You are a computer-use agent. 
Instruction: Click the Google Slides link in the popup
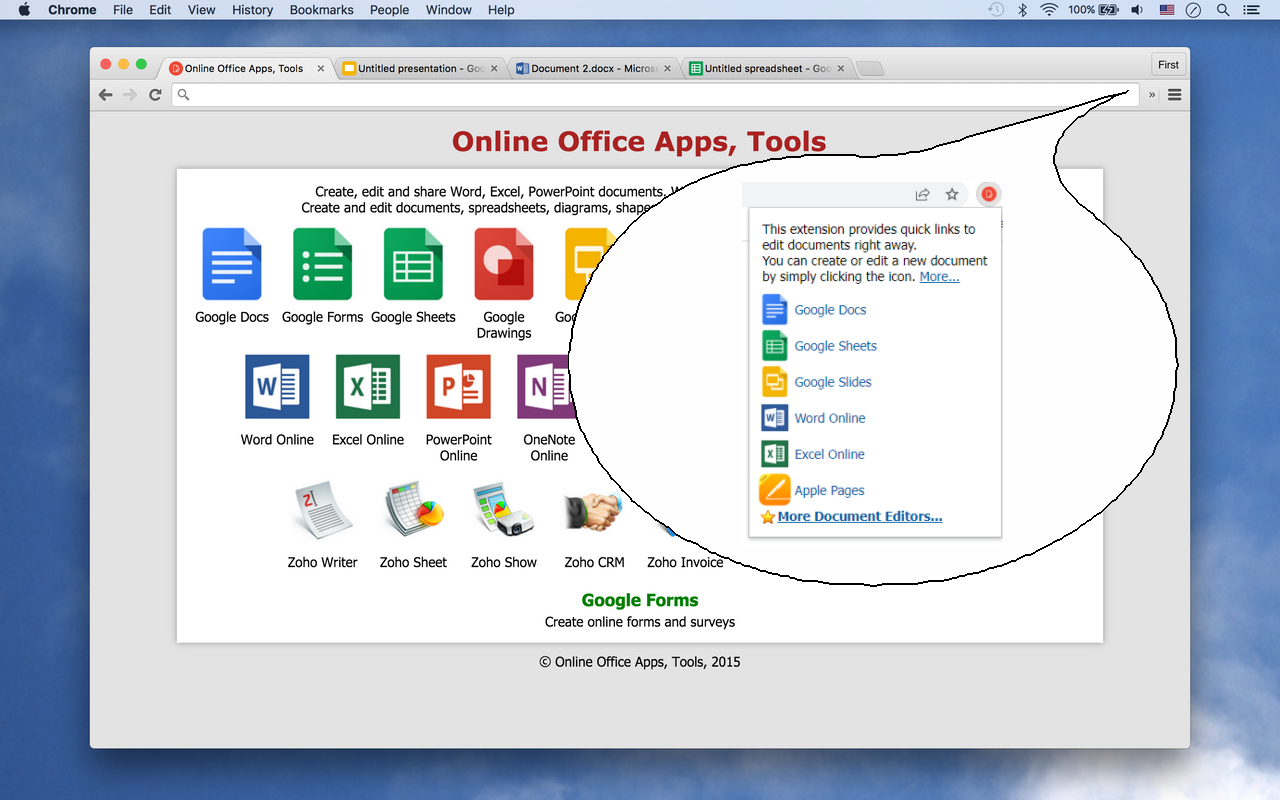click(833, 382)
